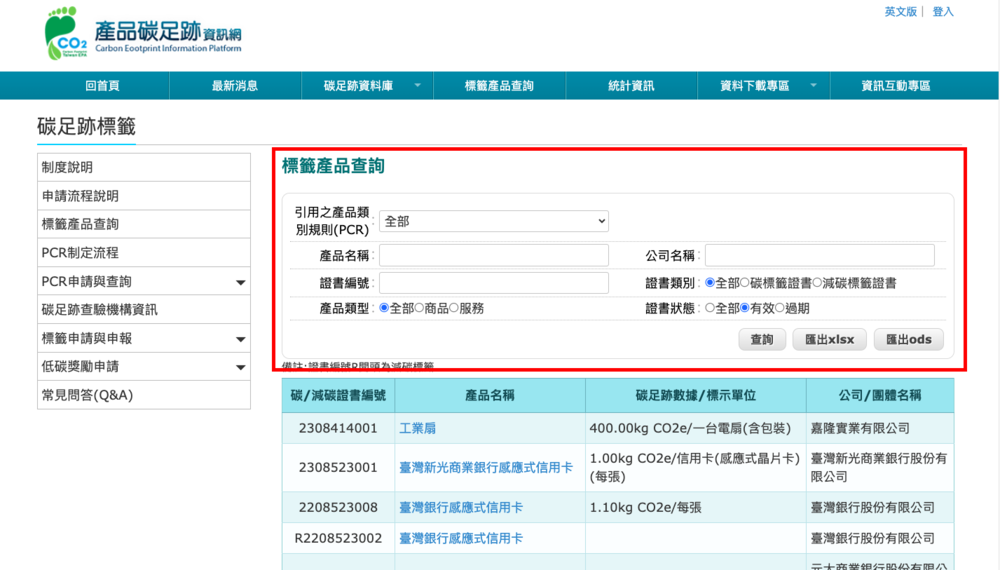Open the 工業扇 product link
1000x570 pixels.
tap(417, 428)
